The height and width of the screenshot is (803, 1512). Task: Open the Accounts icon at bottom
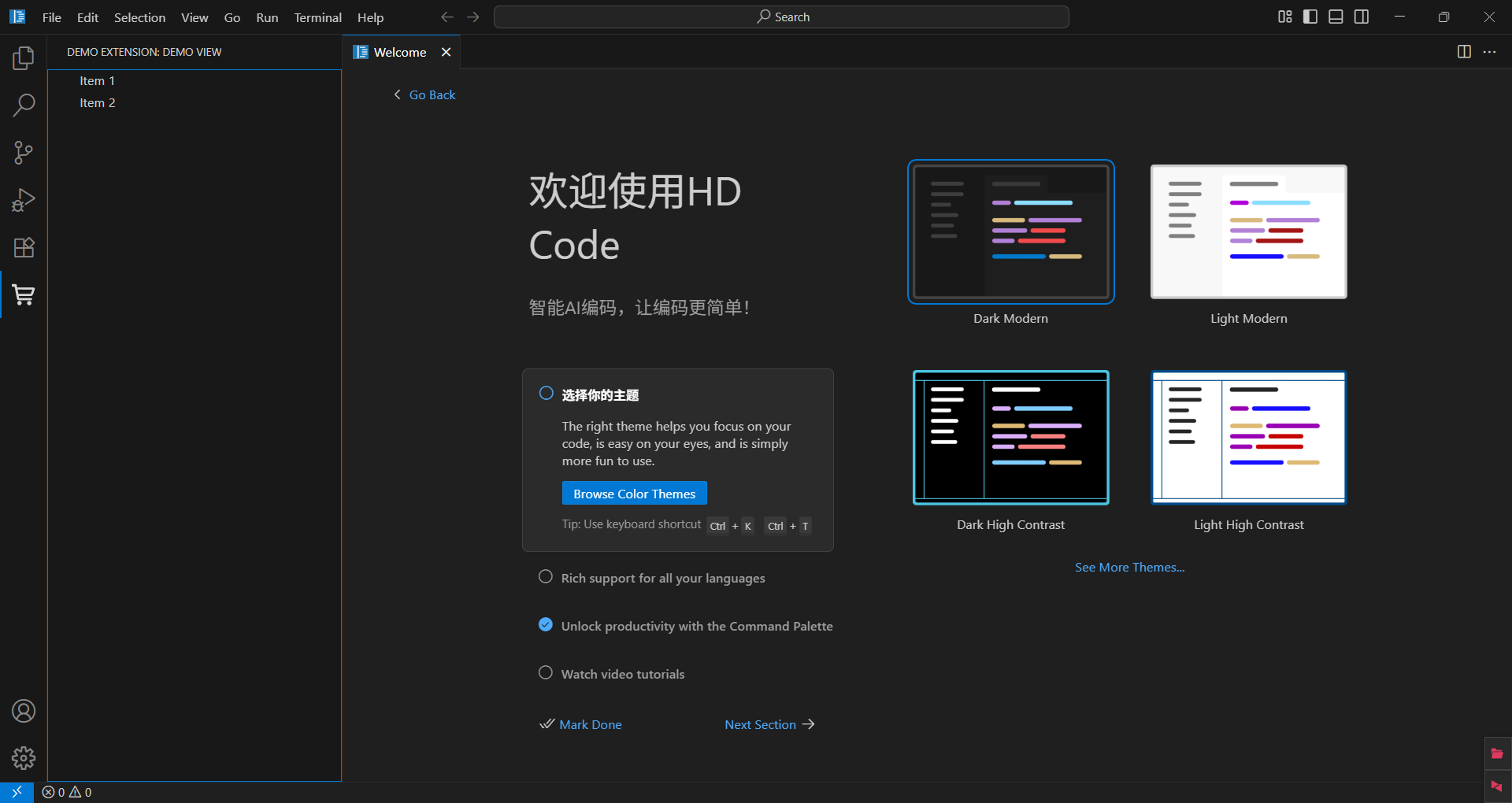click(23, 711)
